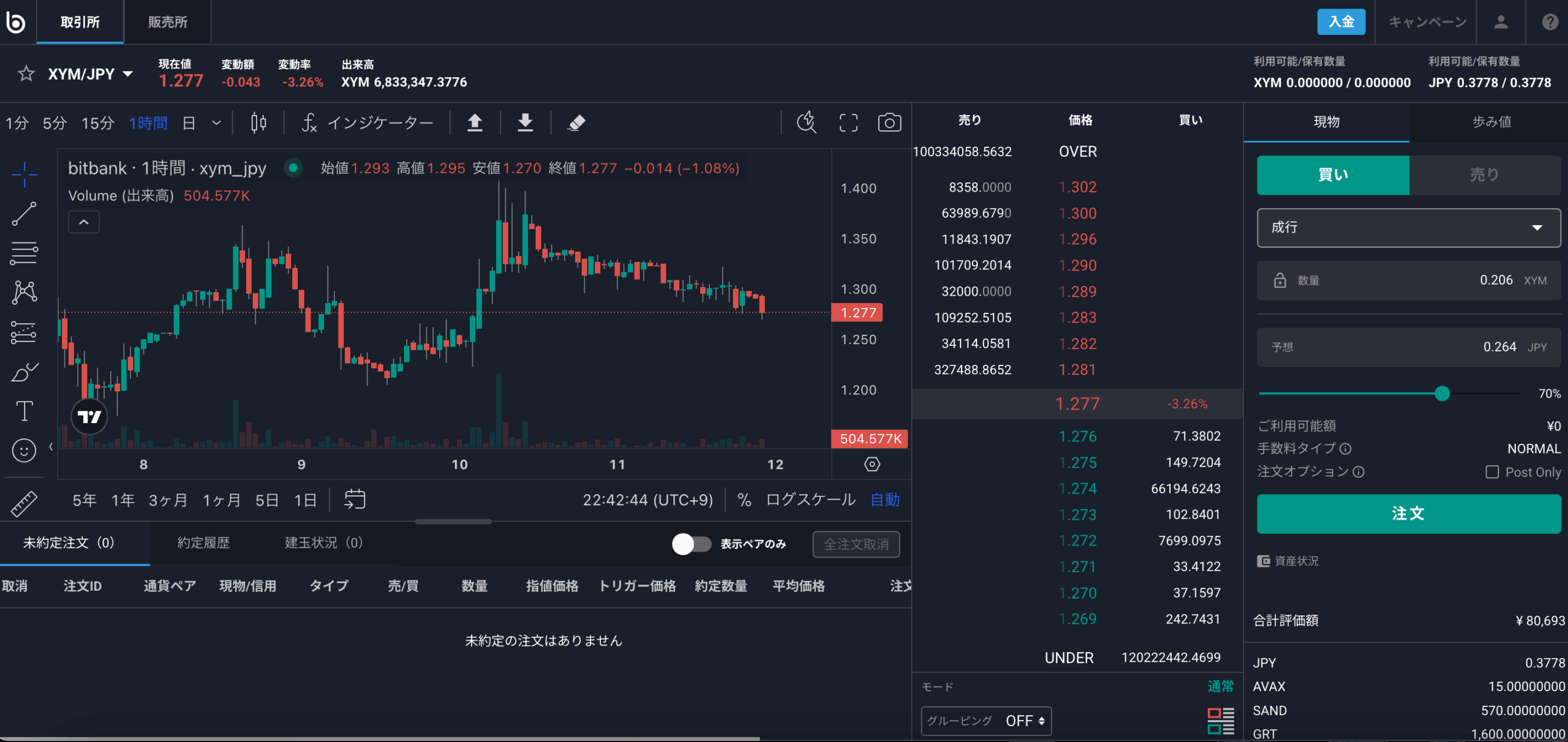Favorite XYM/JPY with the star icon
Screen dimensions: 1568x742
pyautogui.click(x=26, y=74)
